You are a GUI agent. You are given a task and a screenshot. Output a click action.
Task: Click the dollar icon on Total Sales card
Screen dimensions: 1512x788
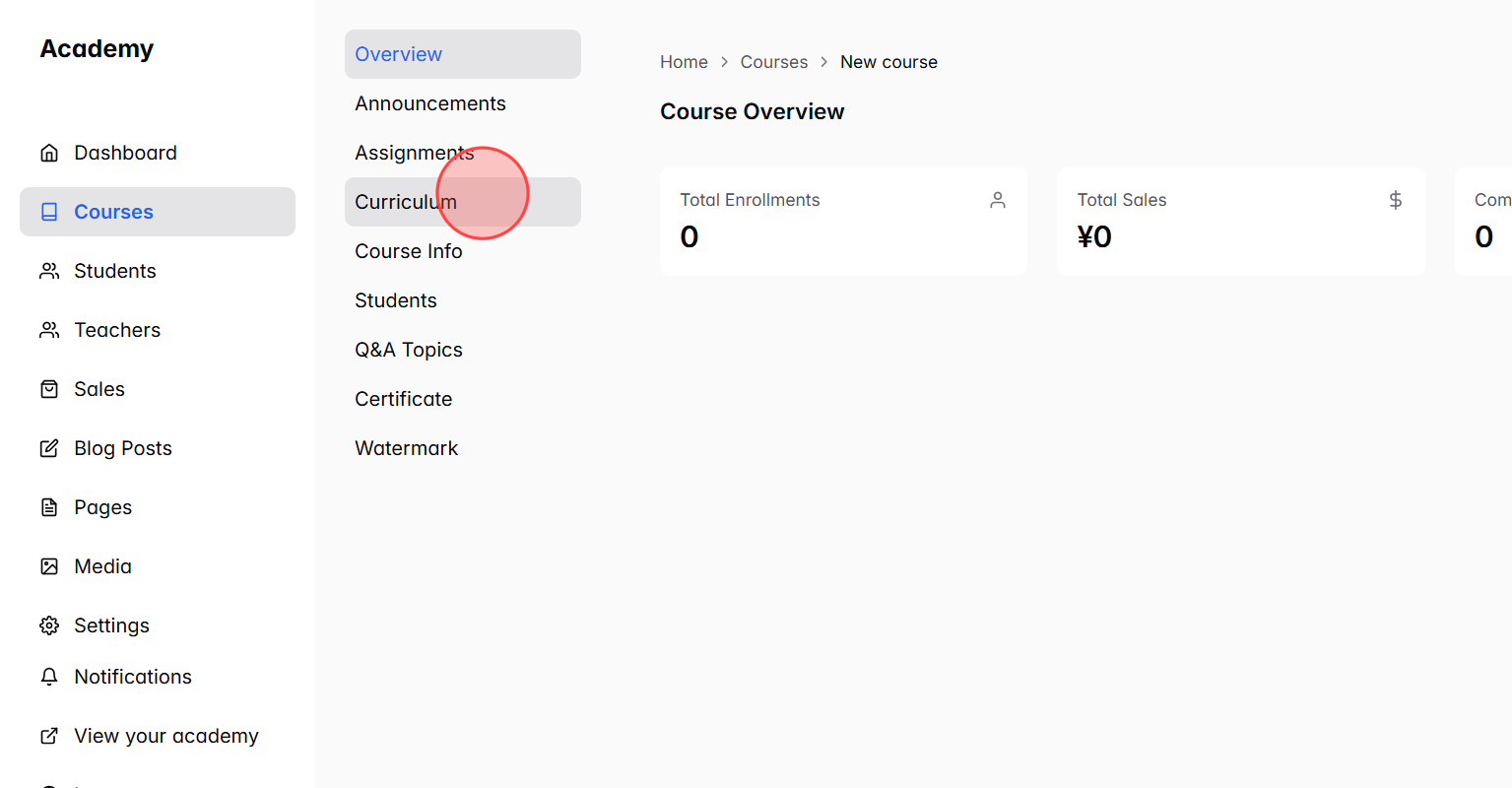pos(1395,199)
